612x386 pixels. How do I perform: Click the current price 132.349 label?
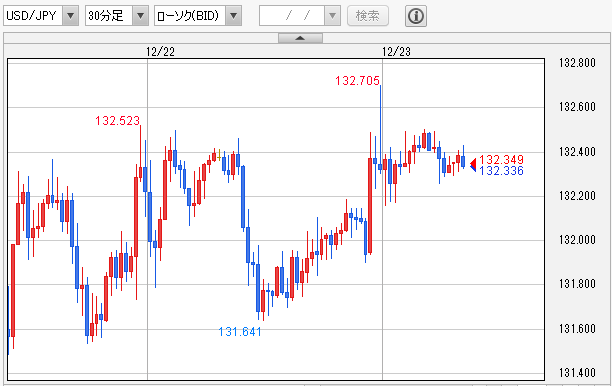502,159
